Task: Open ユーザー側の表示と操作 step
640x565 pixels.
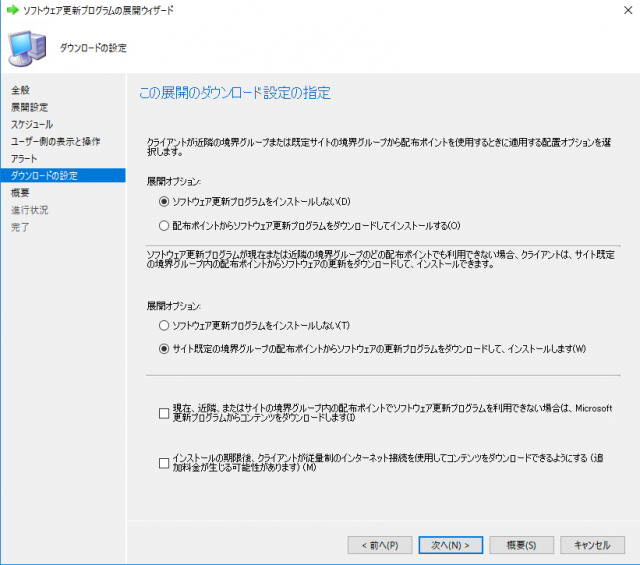Action: pos(55,141)
